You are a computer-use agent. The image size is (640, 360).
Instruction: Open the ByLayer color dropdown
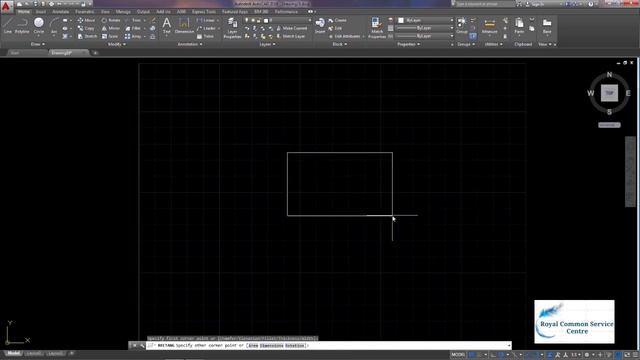point(425,20)
